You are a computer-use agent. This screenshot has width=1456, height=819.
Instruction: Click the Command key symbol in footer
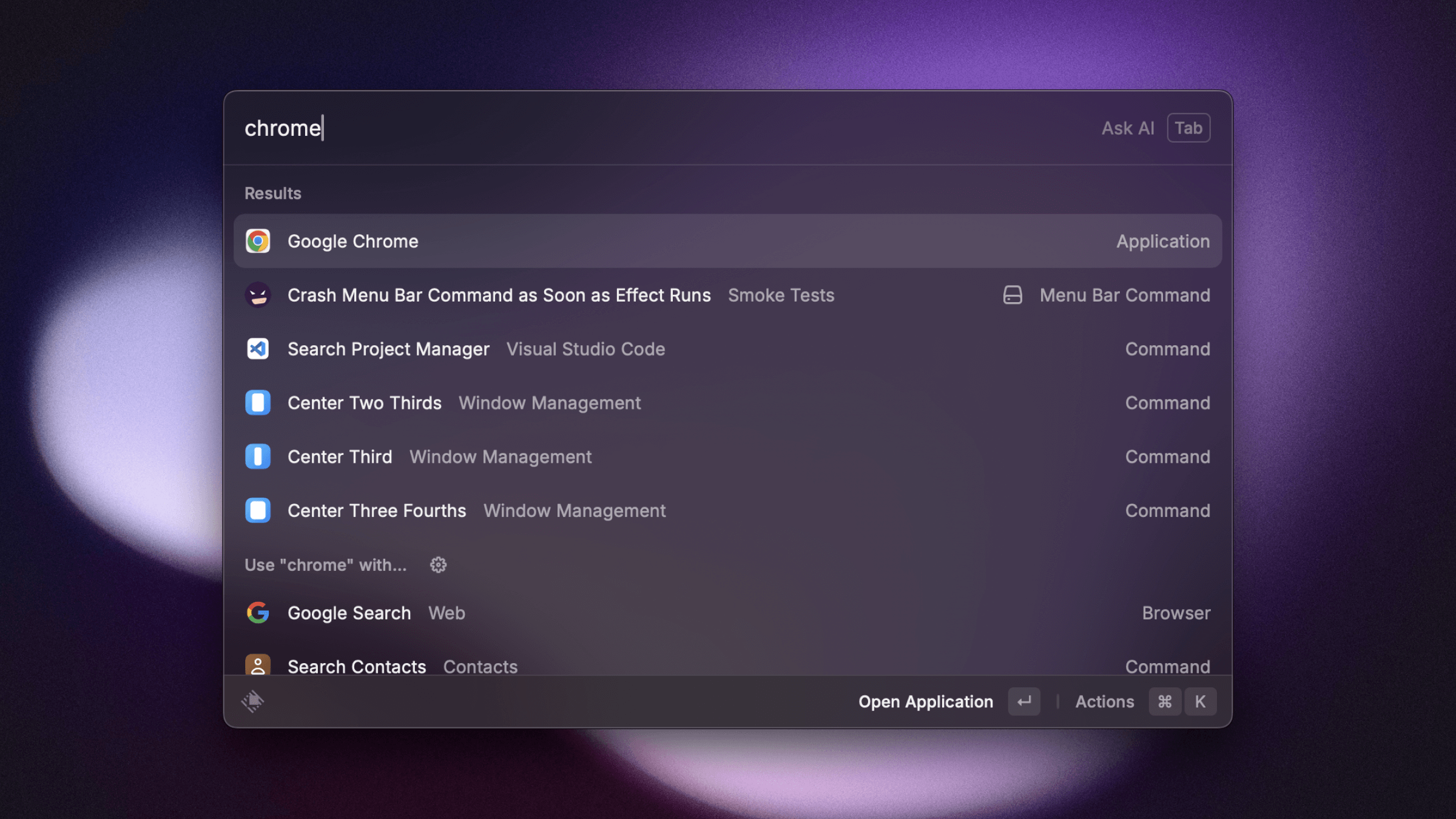point(1165,701)
